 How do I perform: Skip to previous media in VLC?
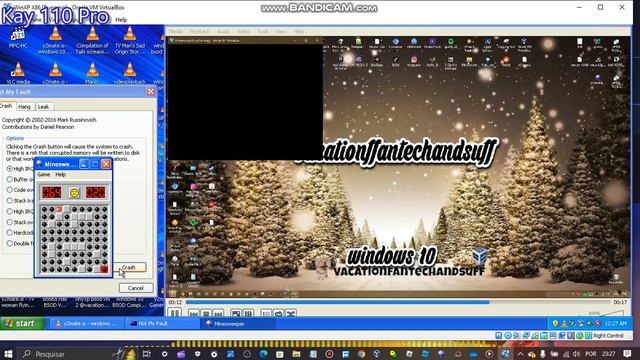click(x=194, y=314)
